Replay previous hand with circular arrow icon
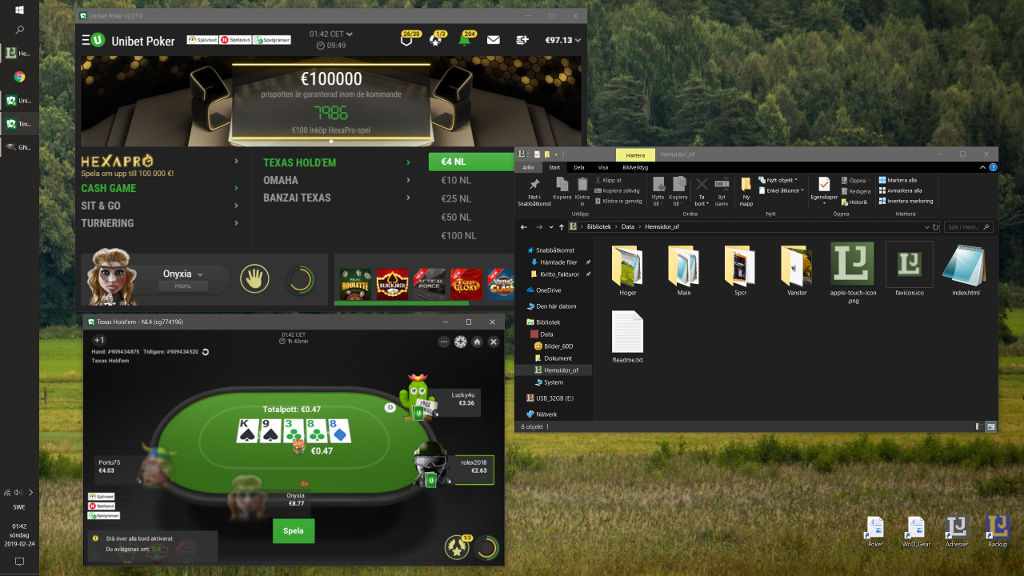1024x576 pixels. (x=205, y=352)
